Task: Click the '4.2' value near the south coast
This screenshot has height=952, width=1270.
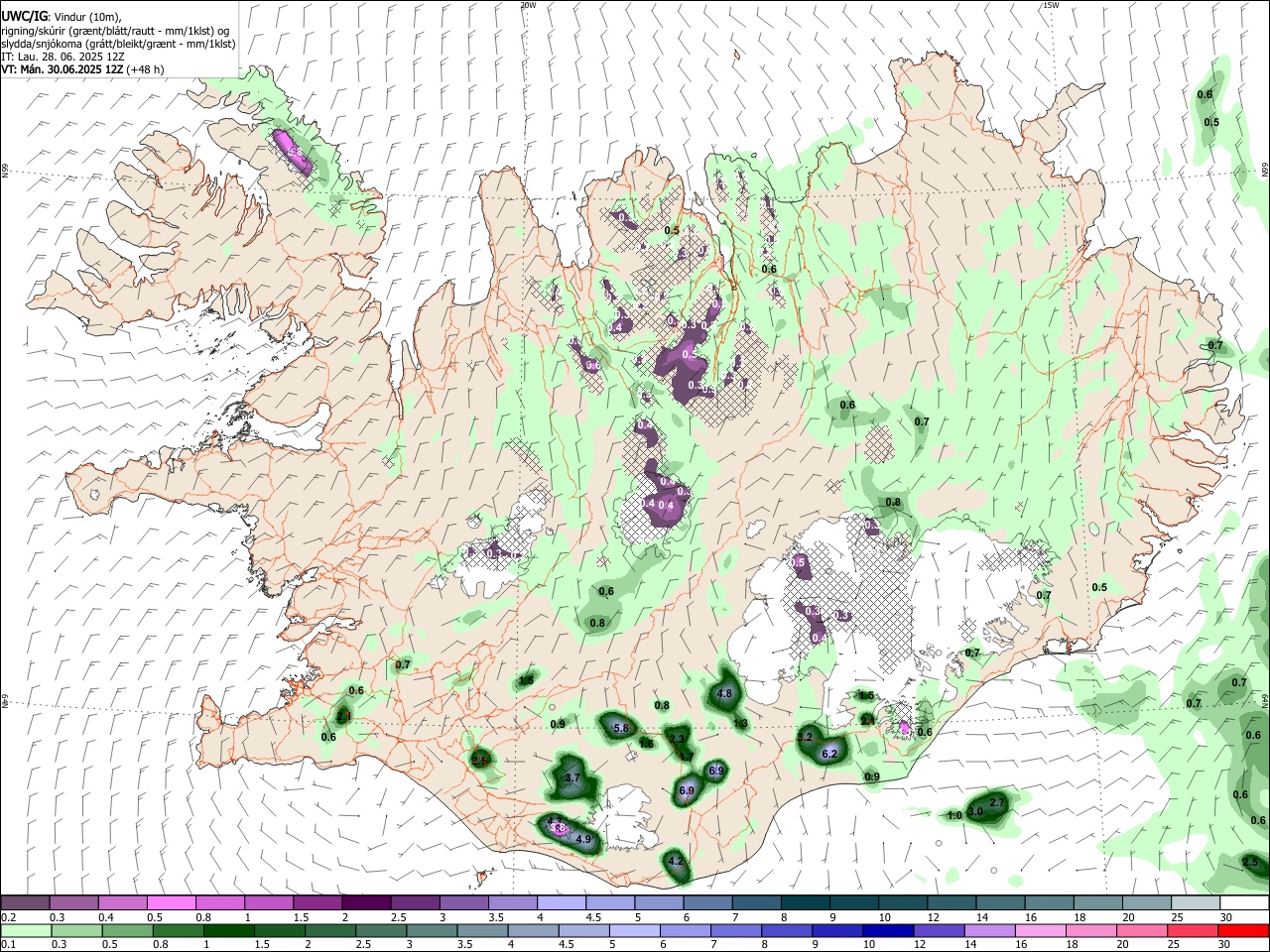Action: tap(676, 862)
